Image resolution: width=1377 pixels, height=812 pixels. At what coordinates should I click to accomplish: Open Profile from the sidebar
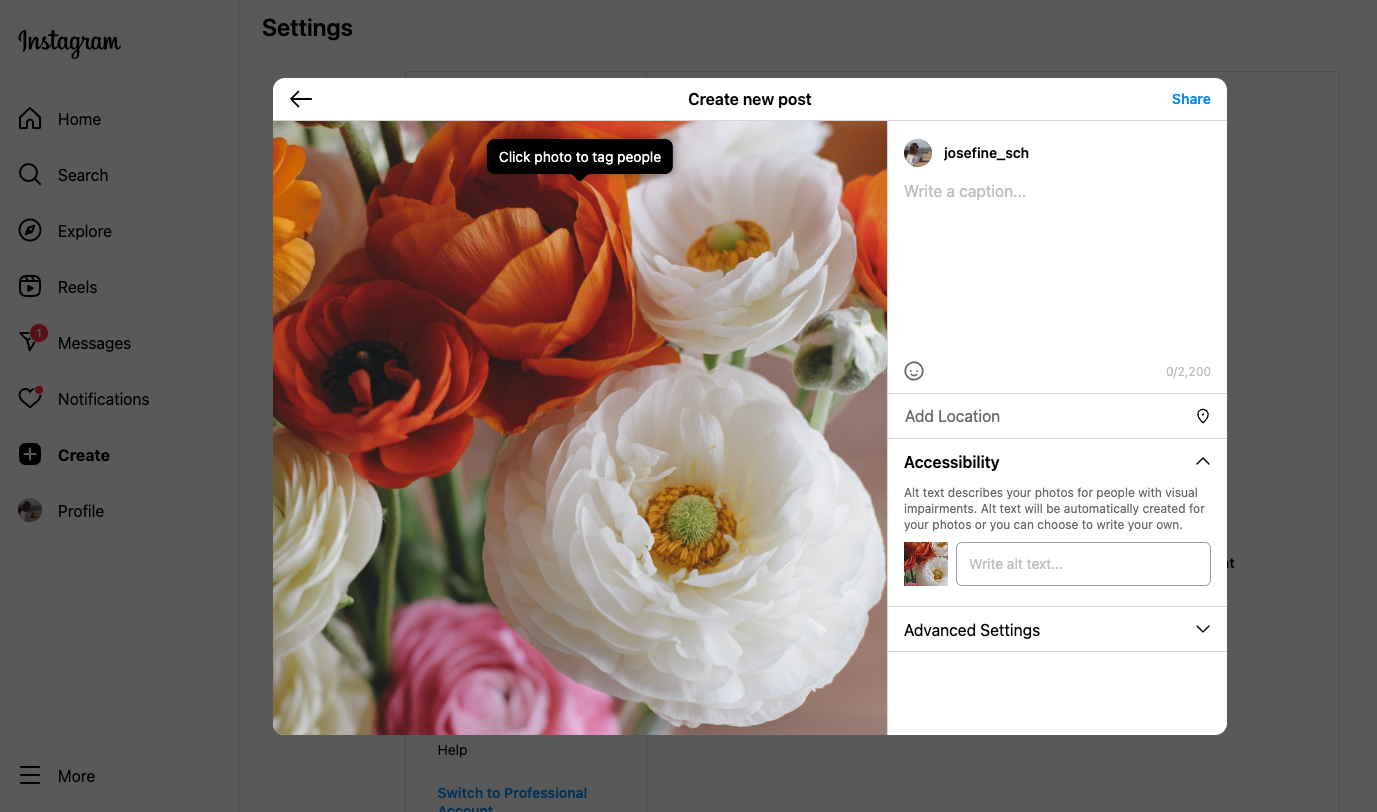coord(81,511)
